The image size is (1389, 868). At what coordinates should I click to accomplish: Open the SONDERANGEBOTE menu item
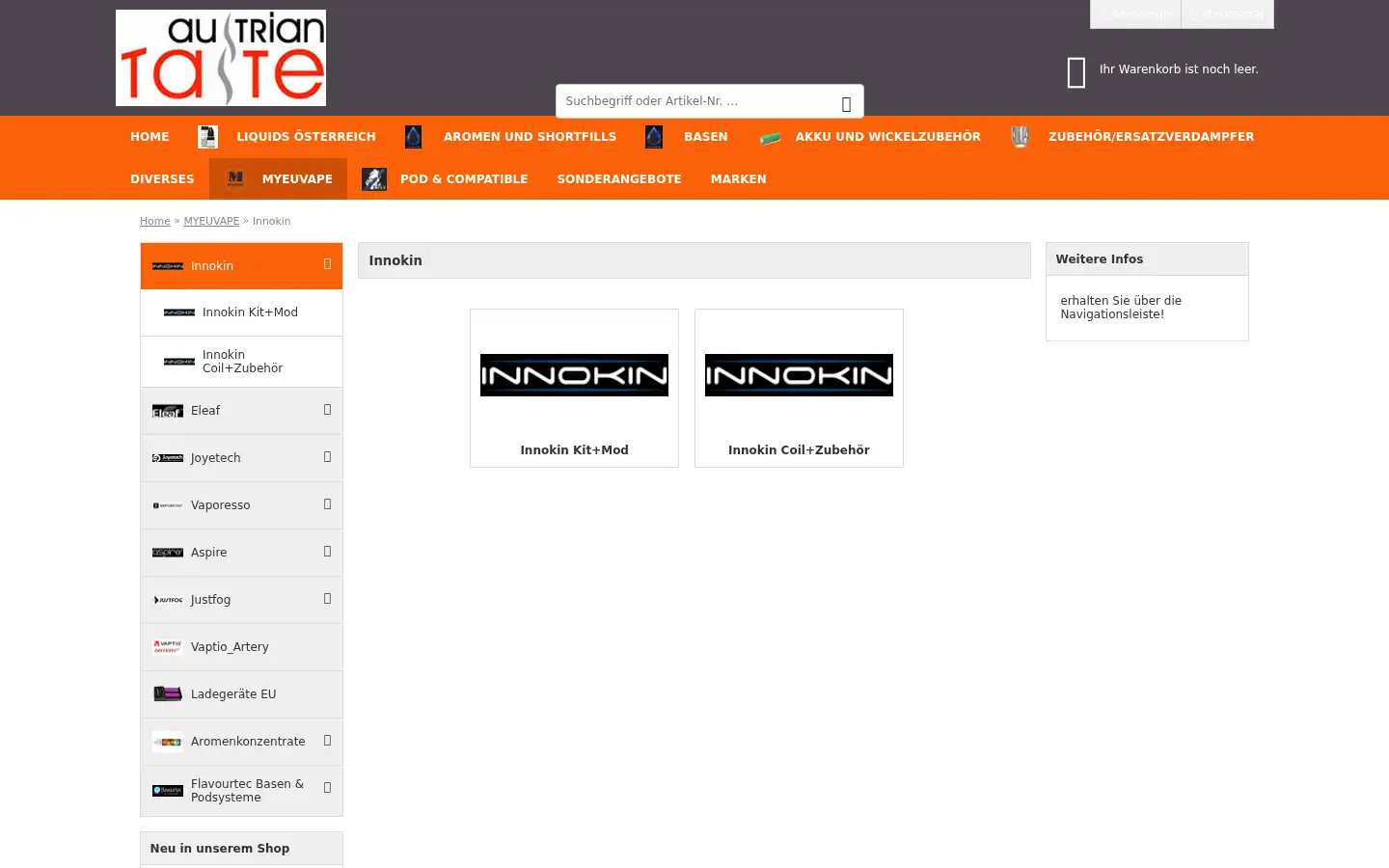619,179
